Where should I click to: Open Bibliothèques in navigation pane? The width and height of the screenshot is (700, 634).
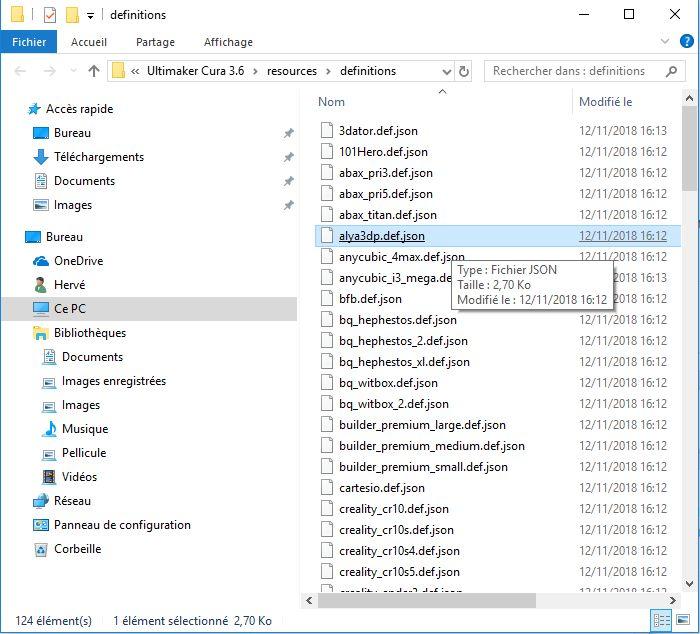coord(90,333)
